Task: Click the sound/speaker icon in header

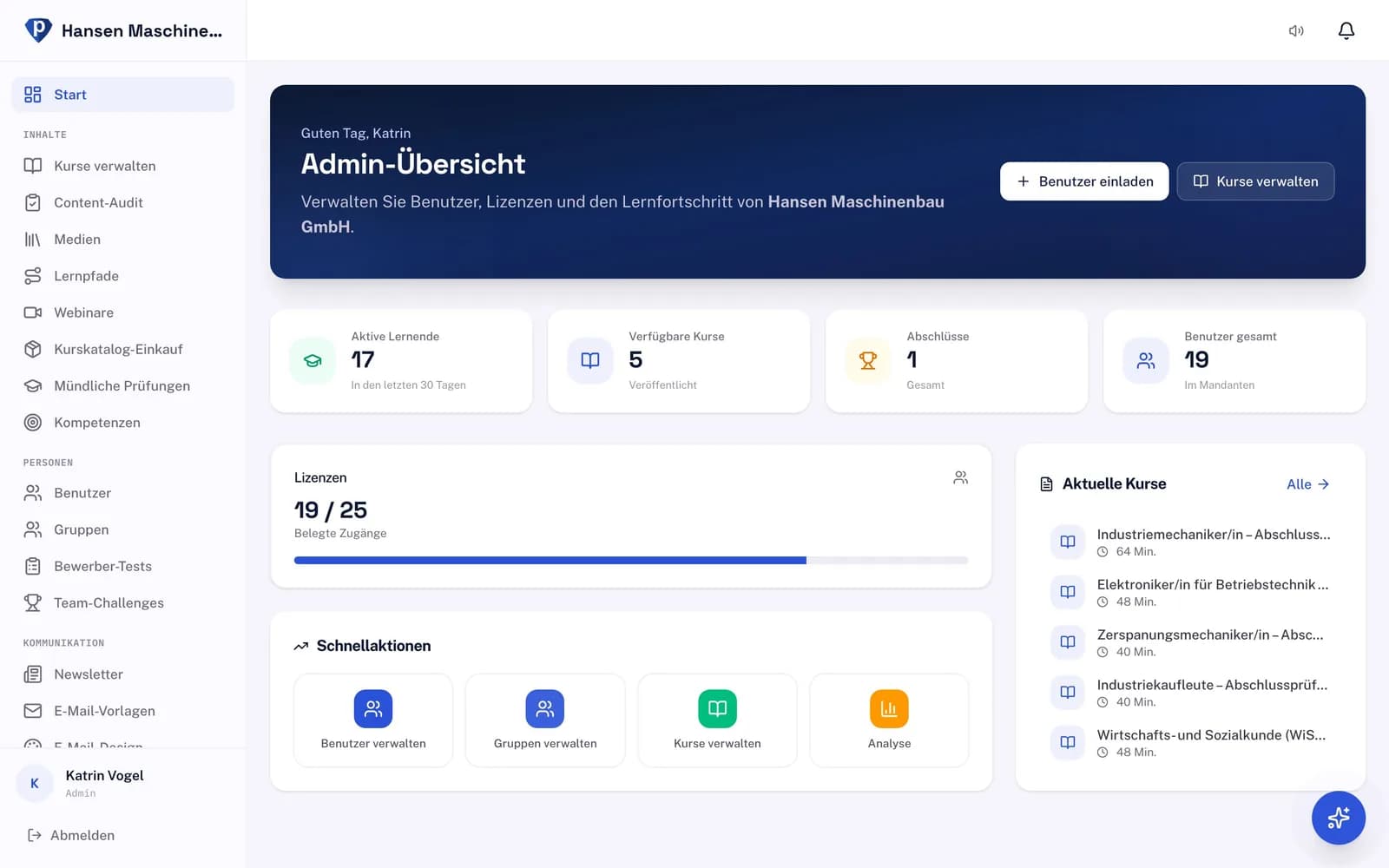Action: 1296,30
